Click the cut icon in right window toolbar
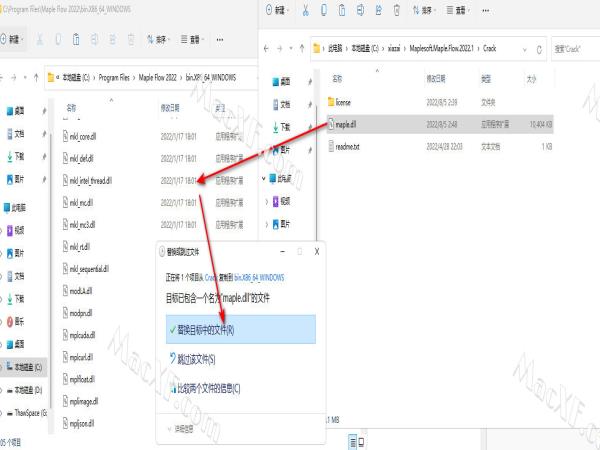This screenshot has width=600, height=450. pyautogui.click(x=305, y=10)
